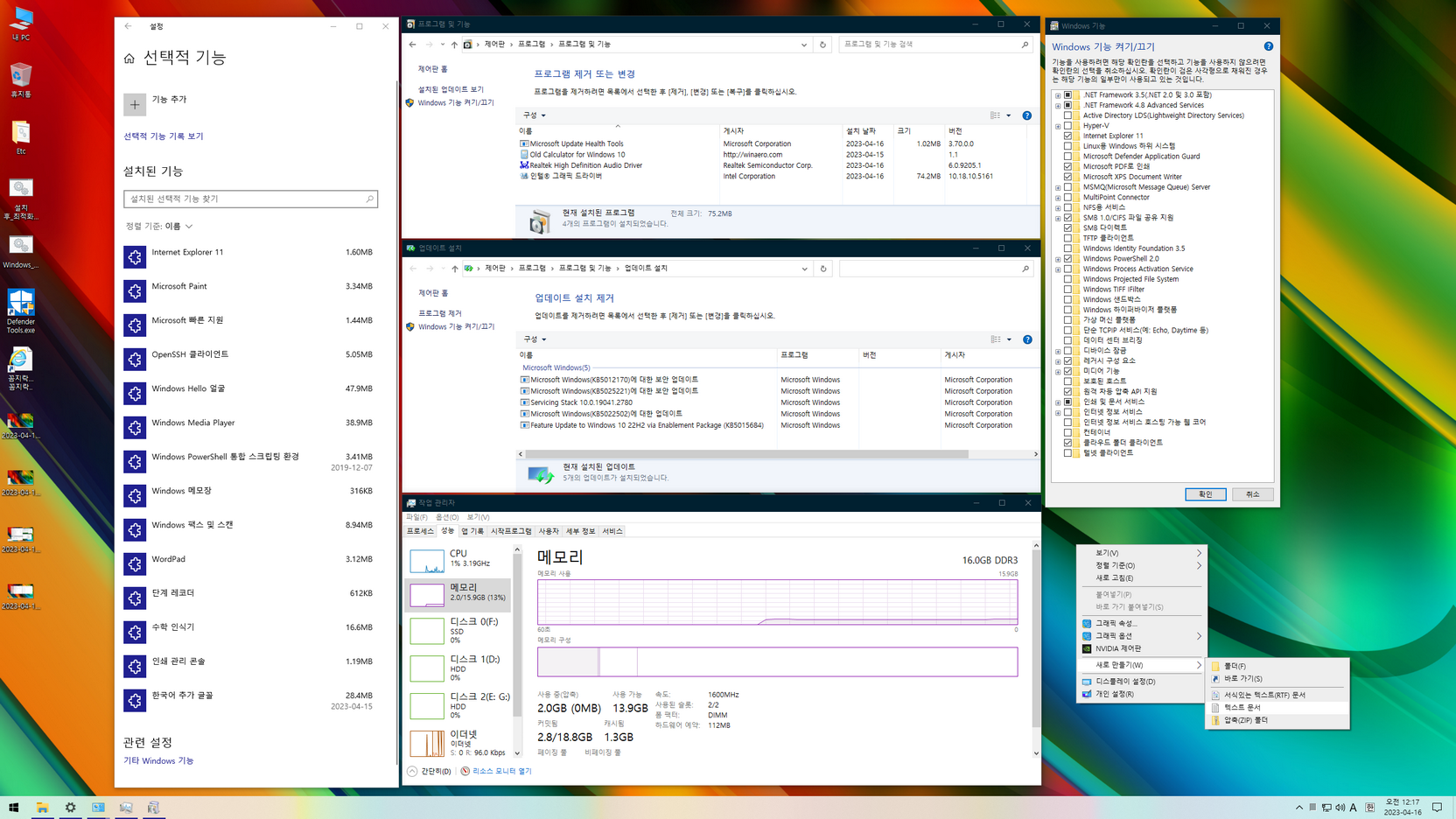Open 선택적 기능 기록 보기 link

(x=164, y=136)
